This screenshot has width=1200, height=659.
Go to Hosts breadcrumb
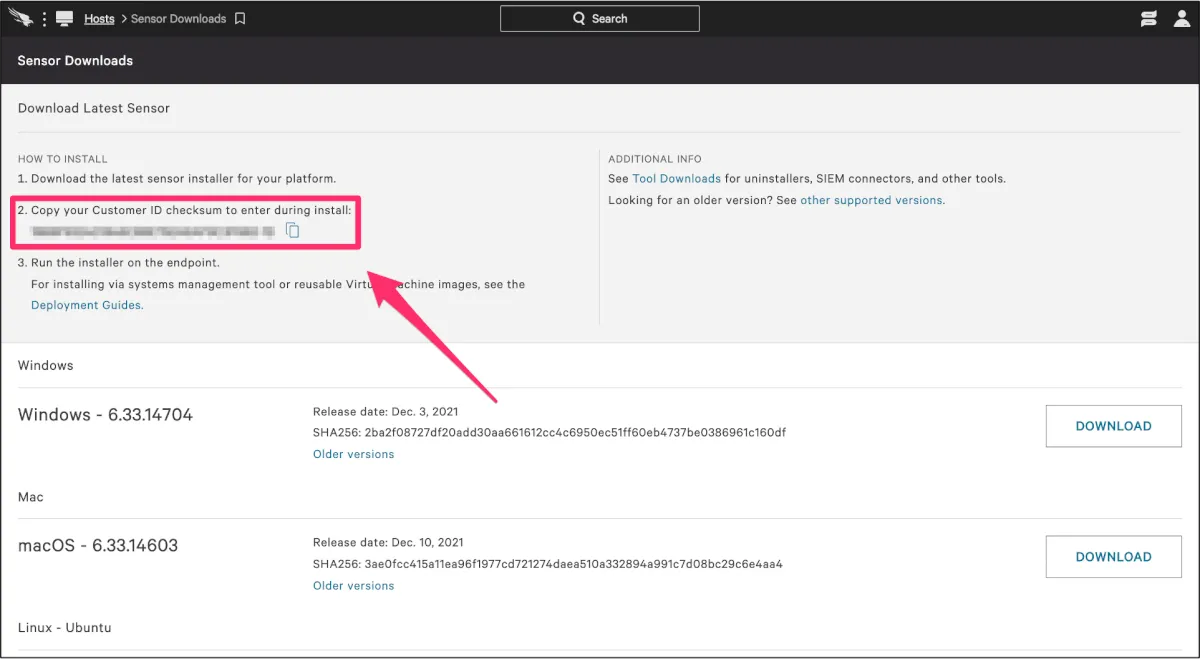coord(99,19)
